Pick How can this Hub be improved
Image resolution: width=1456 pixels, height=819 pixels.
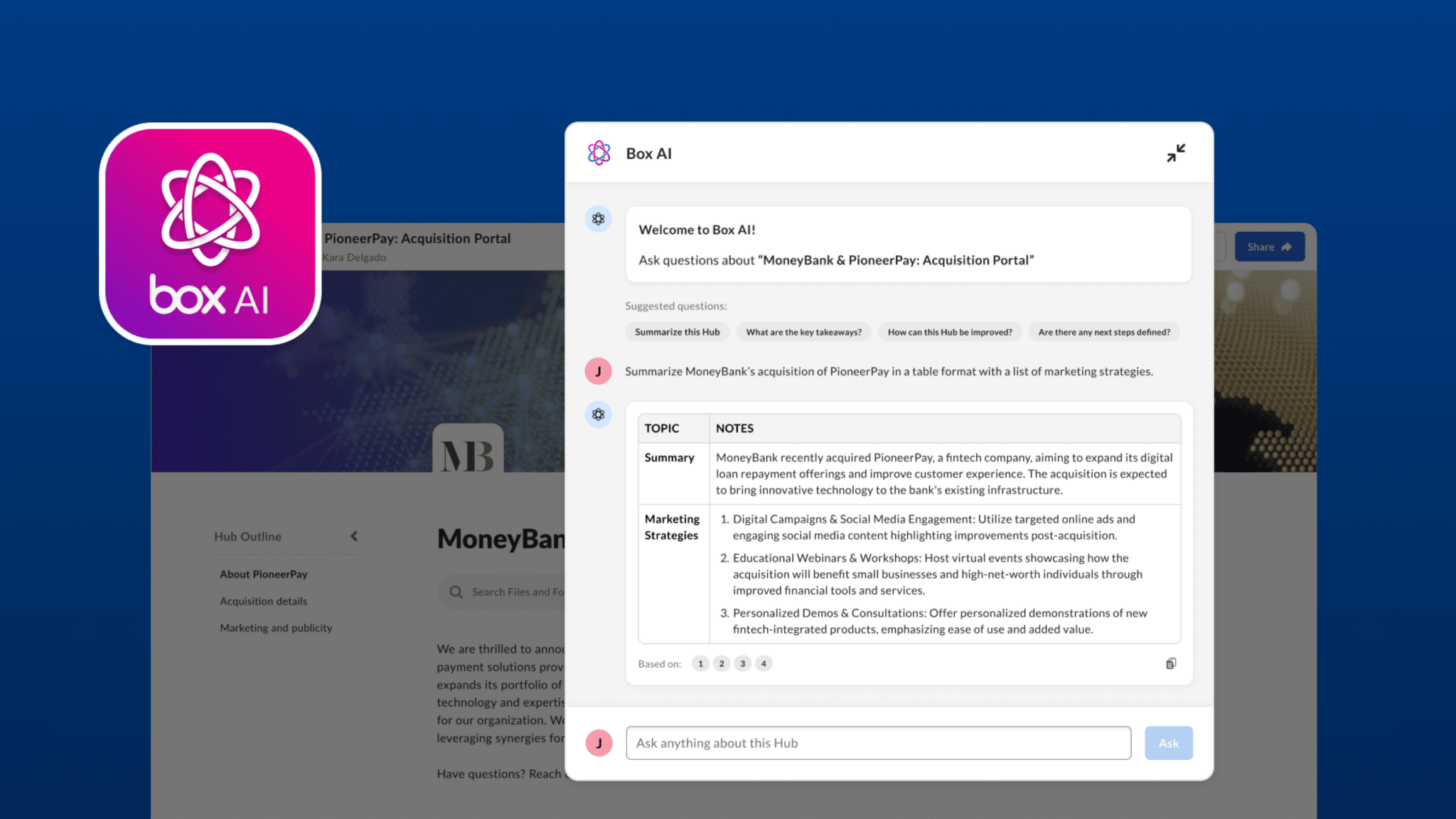[x=949, y=332]
